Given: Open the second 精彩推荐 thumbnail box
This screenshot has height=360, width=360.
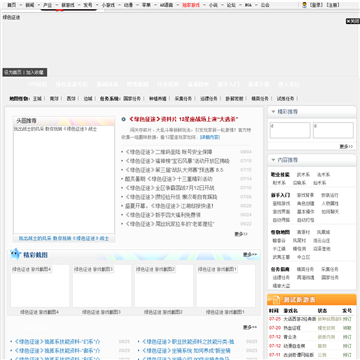Looking at the screenshot, I should tap(333, 130).
